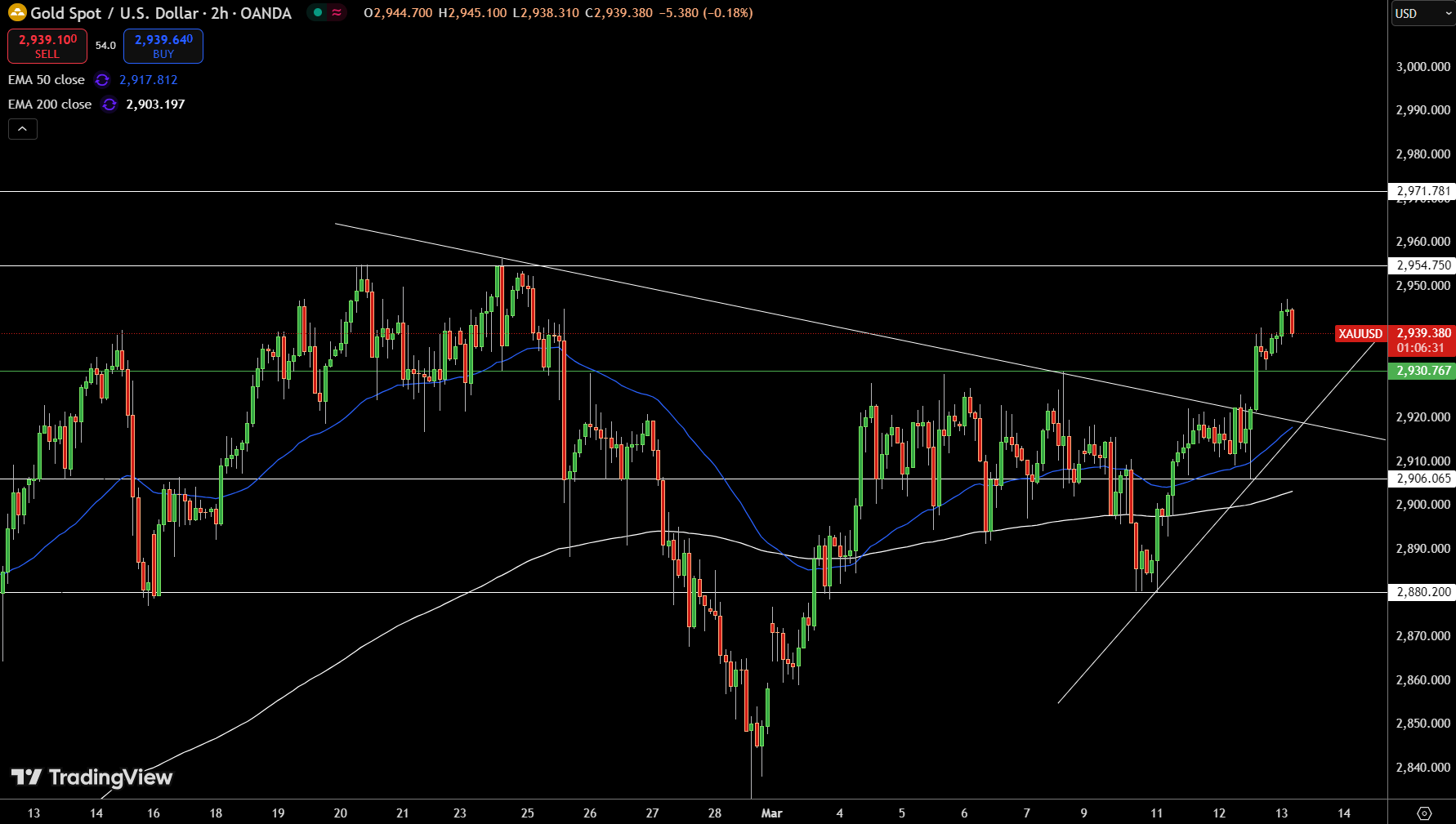
Task: Click the OANDA data source label
Action: point(266,13)
